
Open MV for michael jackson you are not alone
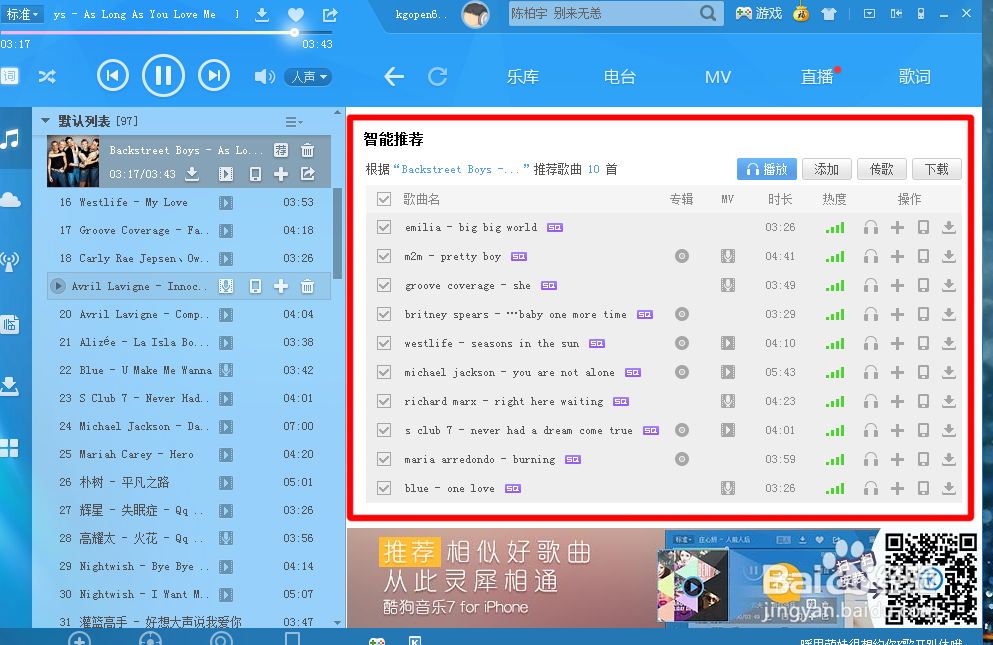pos(728,372)
